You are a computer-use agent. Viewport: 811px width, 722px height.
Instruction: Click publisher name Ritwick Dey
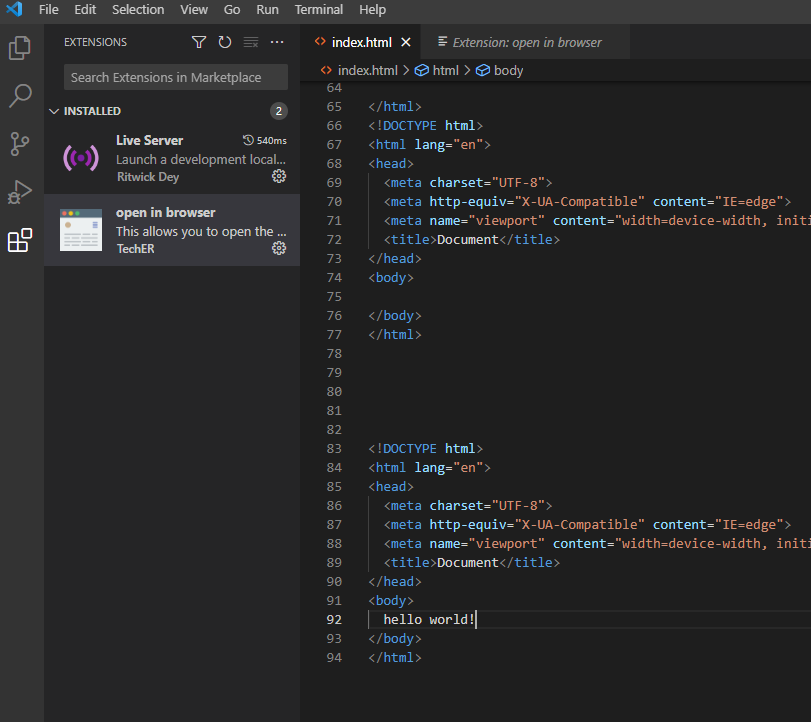148,177
